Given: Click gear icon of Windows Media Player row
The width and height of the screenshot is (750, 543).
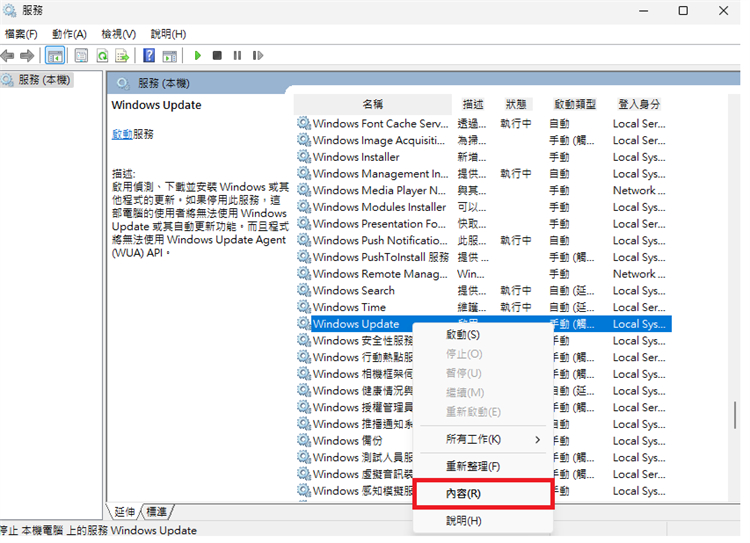Looking at the screenshot, I should (303, 191).
